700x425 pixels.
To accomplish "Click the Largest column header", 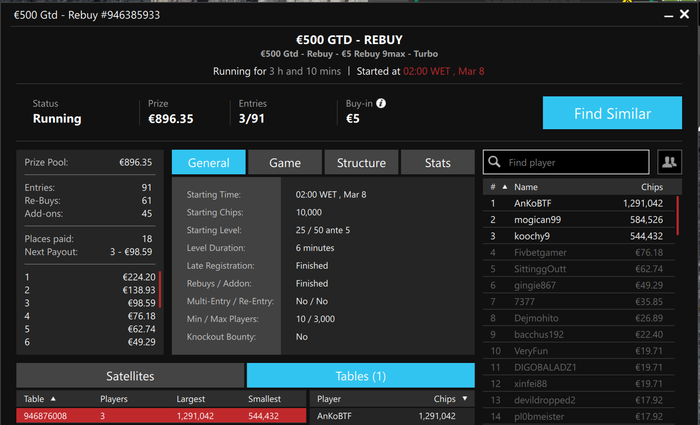I will (x=191, y=399).
